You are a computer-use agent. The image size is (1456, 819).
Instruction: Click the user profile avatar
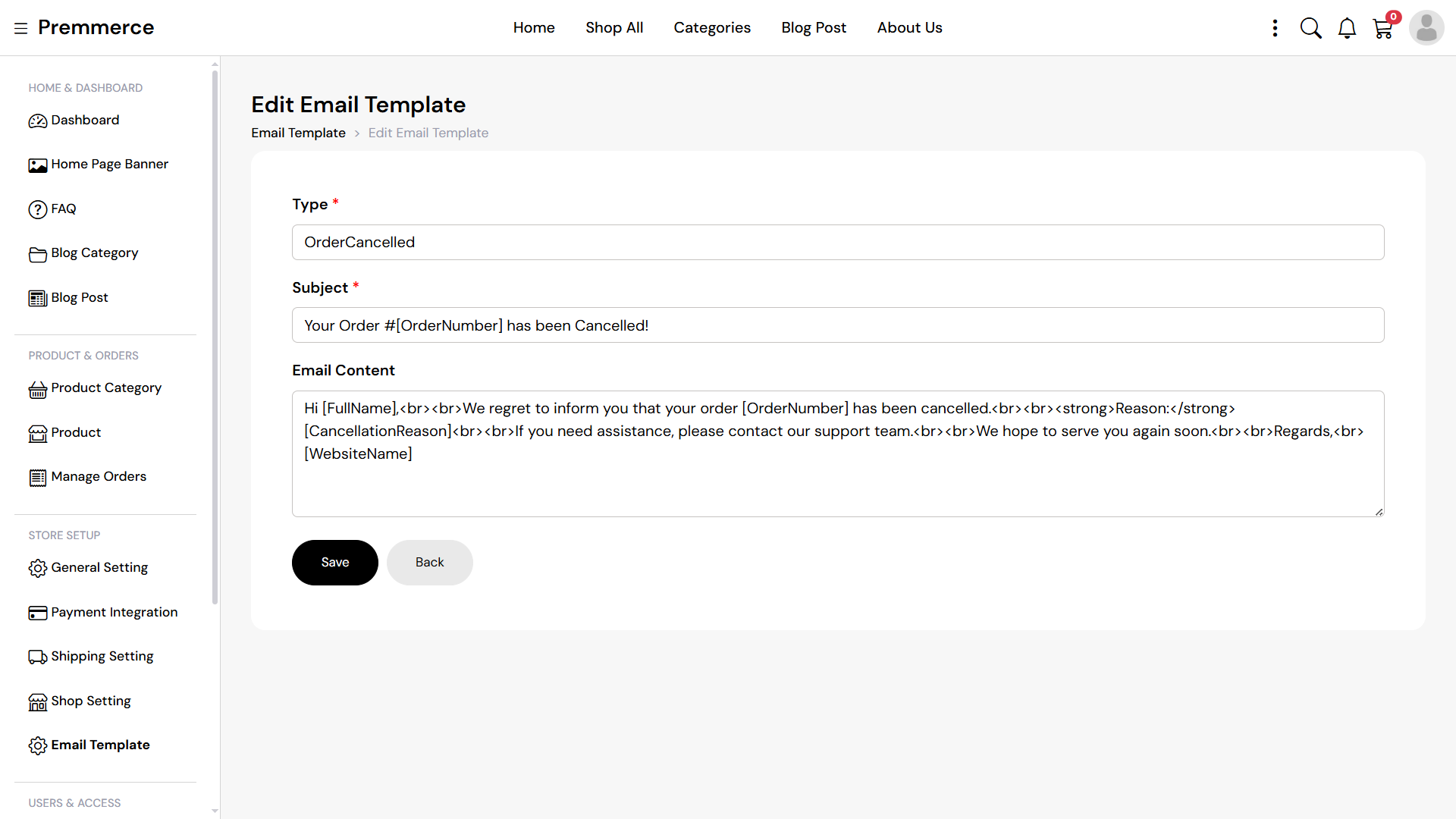point(1426,28)
